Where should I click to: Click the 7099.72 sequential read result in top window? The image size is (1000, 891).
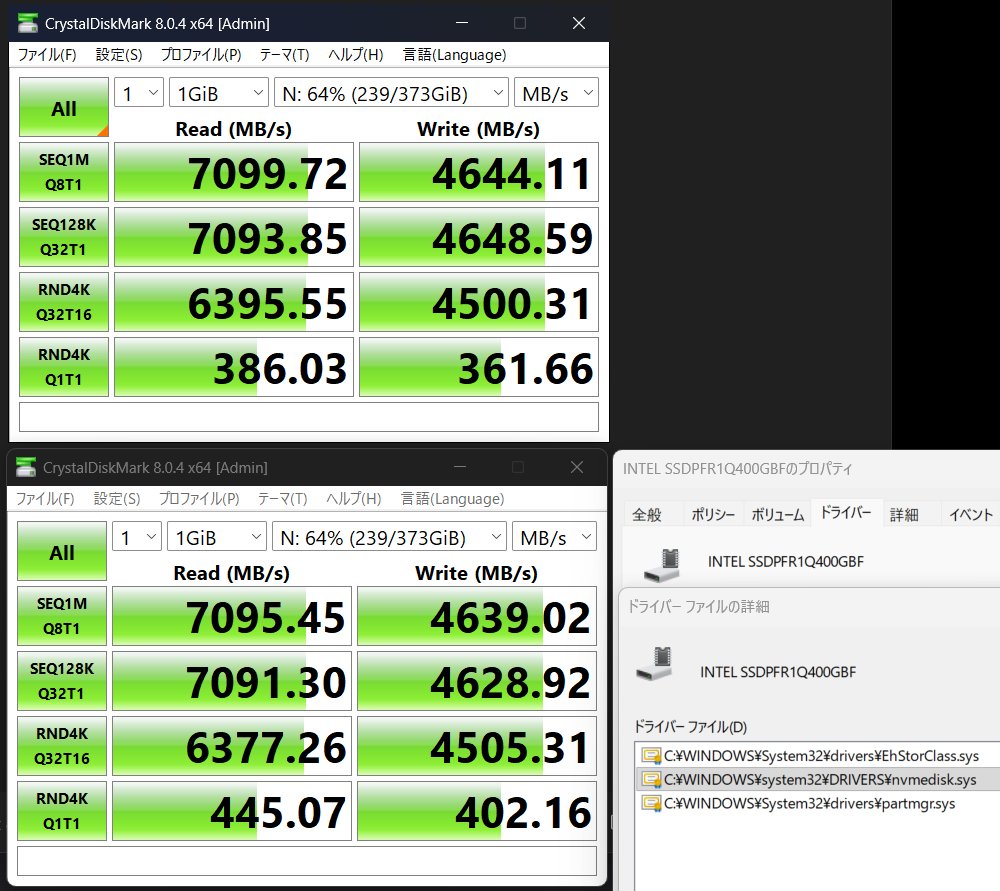(233, 172)
